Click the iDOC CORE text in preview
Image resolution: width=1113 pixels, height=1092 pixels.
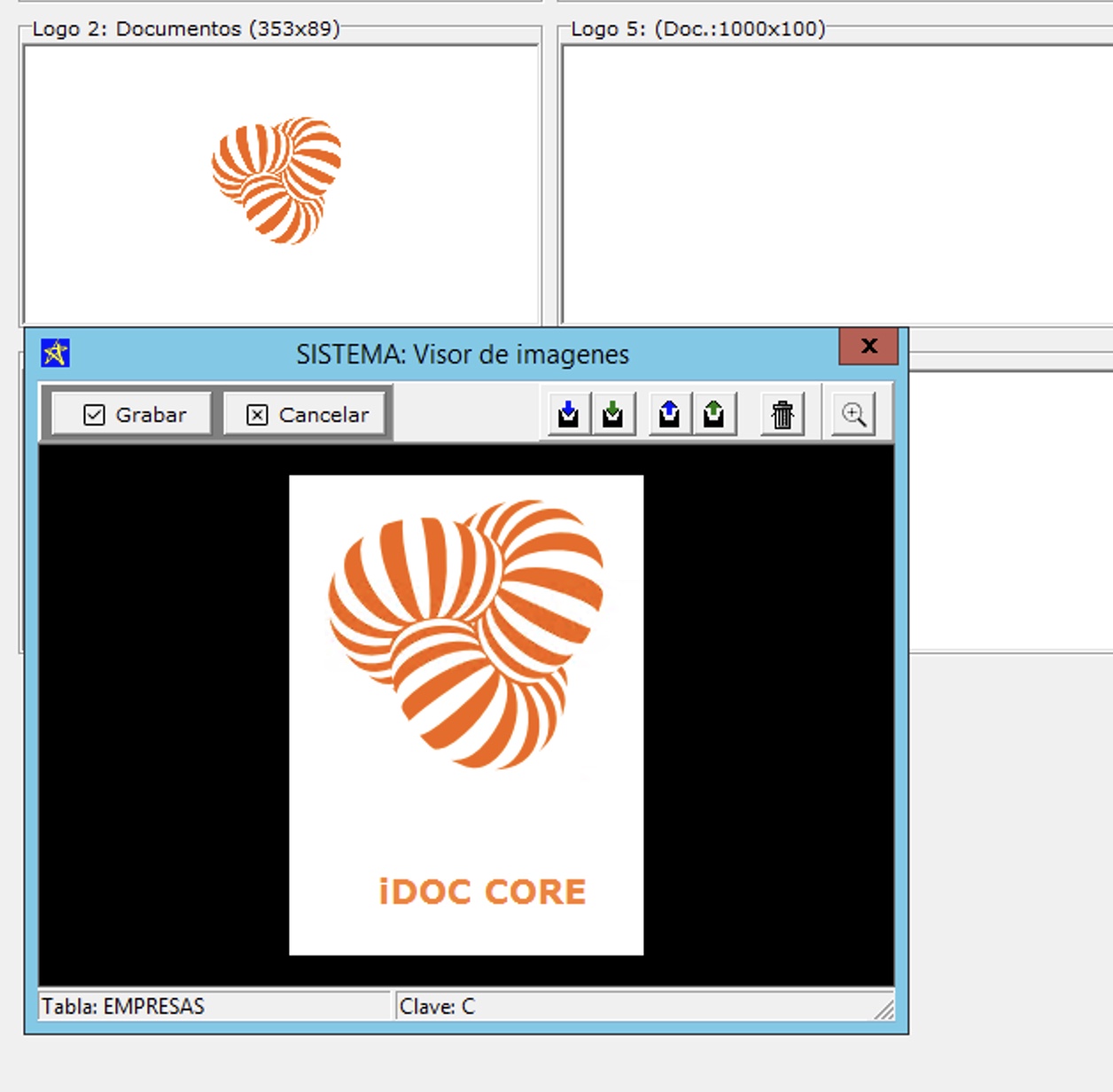[482, 892]
